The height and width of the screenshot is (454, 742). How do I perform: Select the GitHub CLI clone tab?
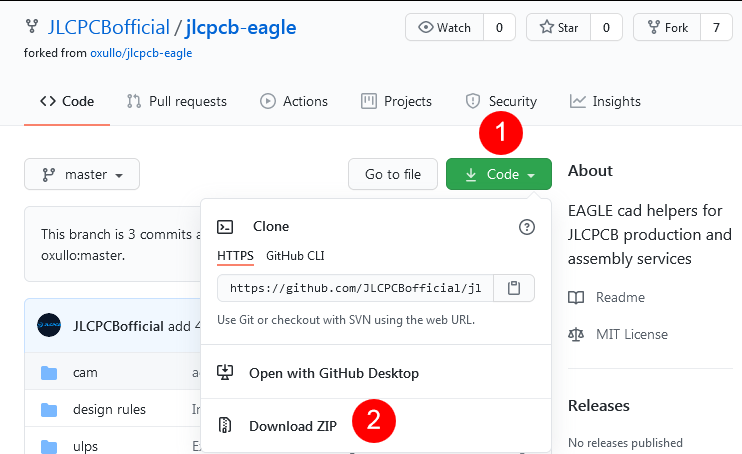(x=295, y=256)
